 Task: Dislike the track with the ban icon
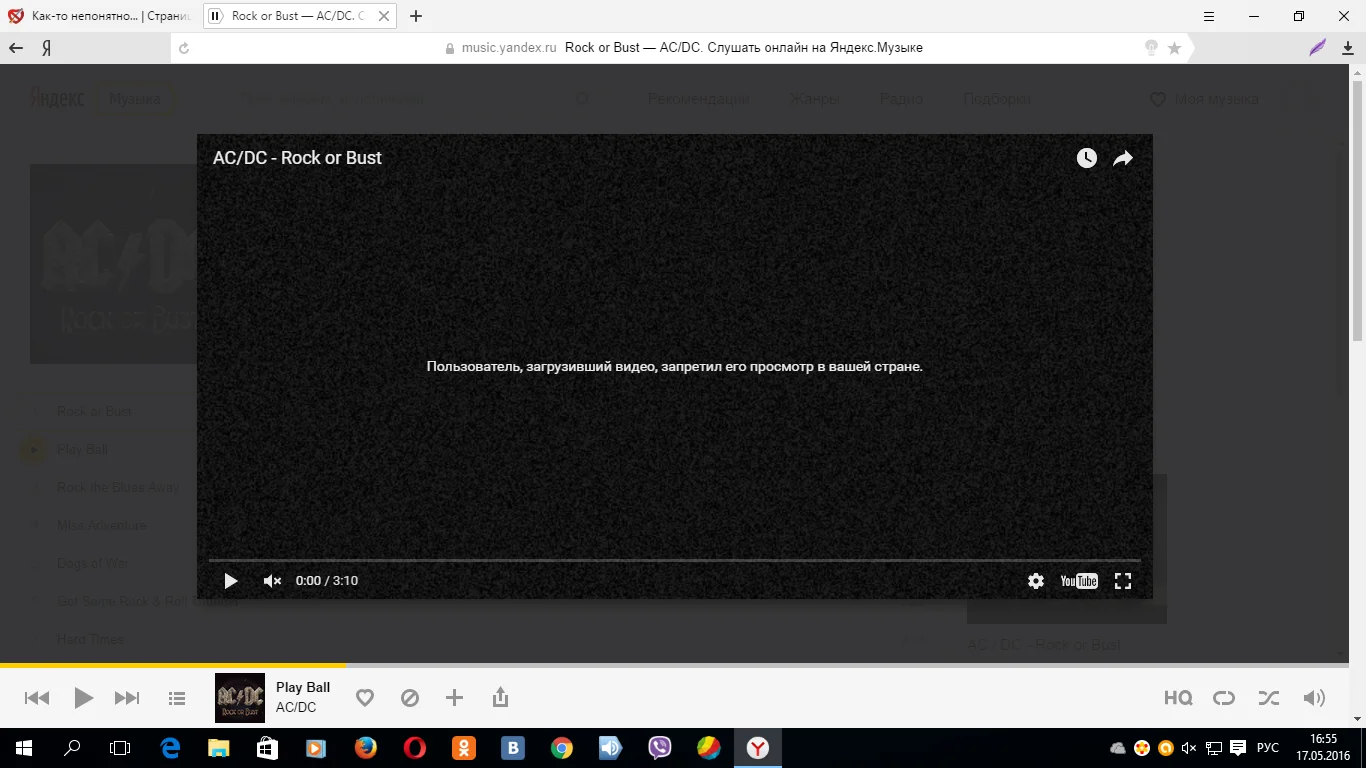[410, 698]
